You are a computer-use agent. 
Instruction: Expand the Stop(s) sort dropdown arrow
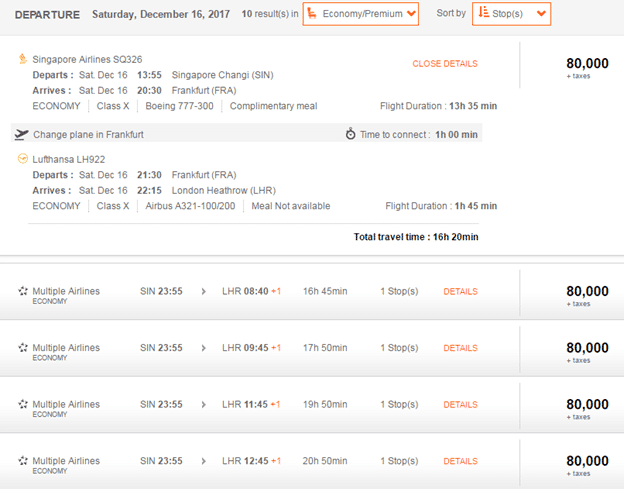[x=541, y=14]
